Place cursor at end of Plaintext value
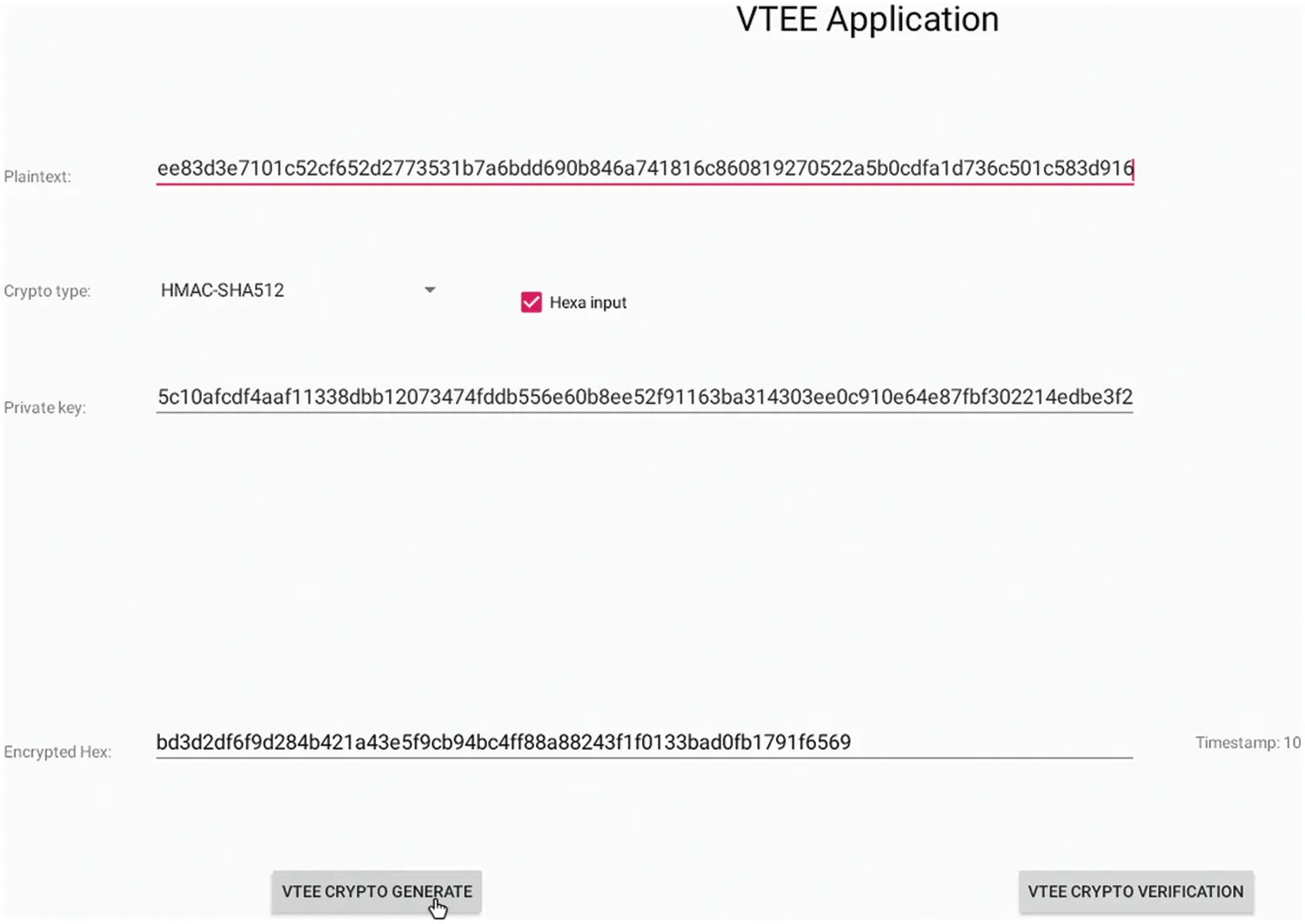1305x924 pixels. (x=1131, y=169)
